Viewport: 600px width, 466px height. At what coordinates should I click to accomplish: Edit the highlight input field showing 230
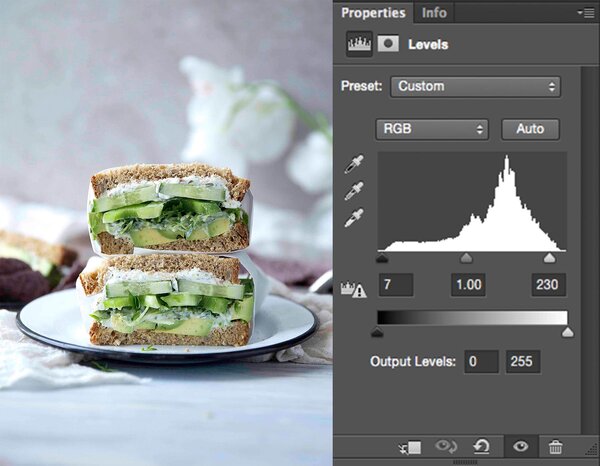click(548, 285)
